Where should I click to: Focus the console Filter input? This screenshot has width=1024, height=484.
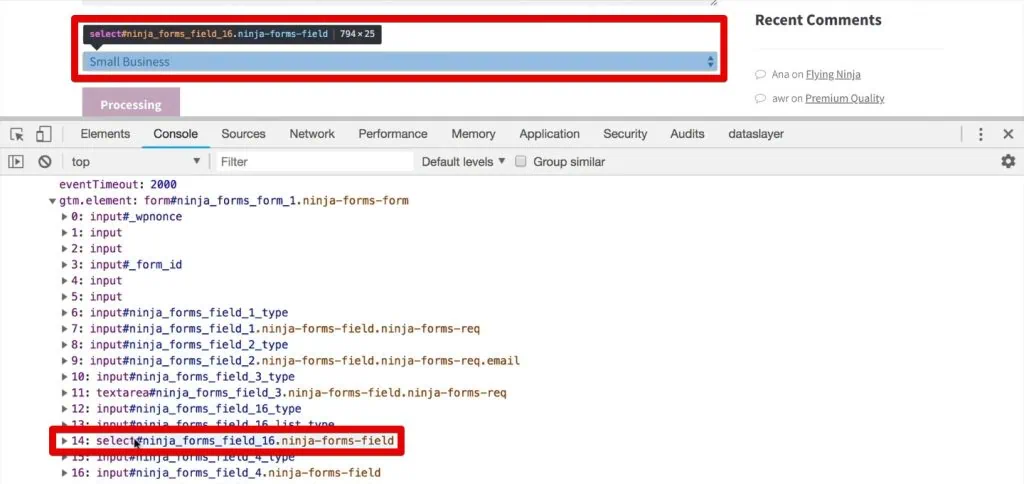click(x=315, y=161)
